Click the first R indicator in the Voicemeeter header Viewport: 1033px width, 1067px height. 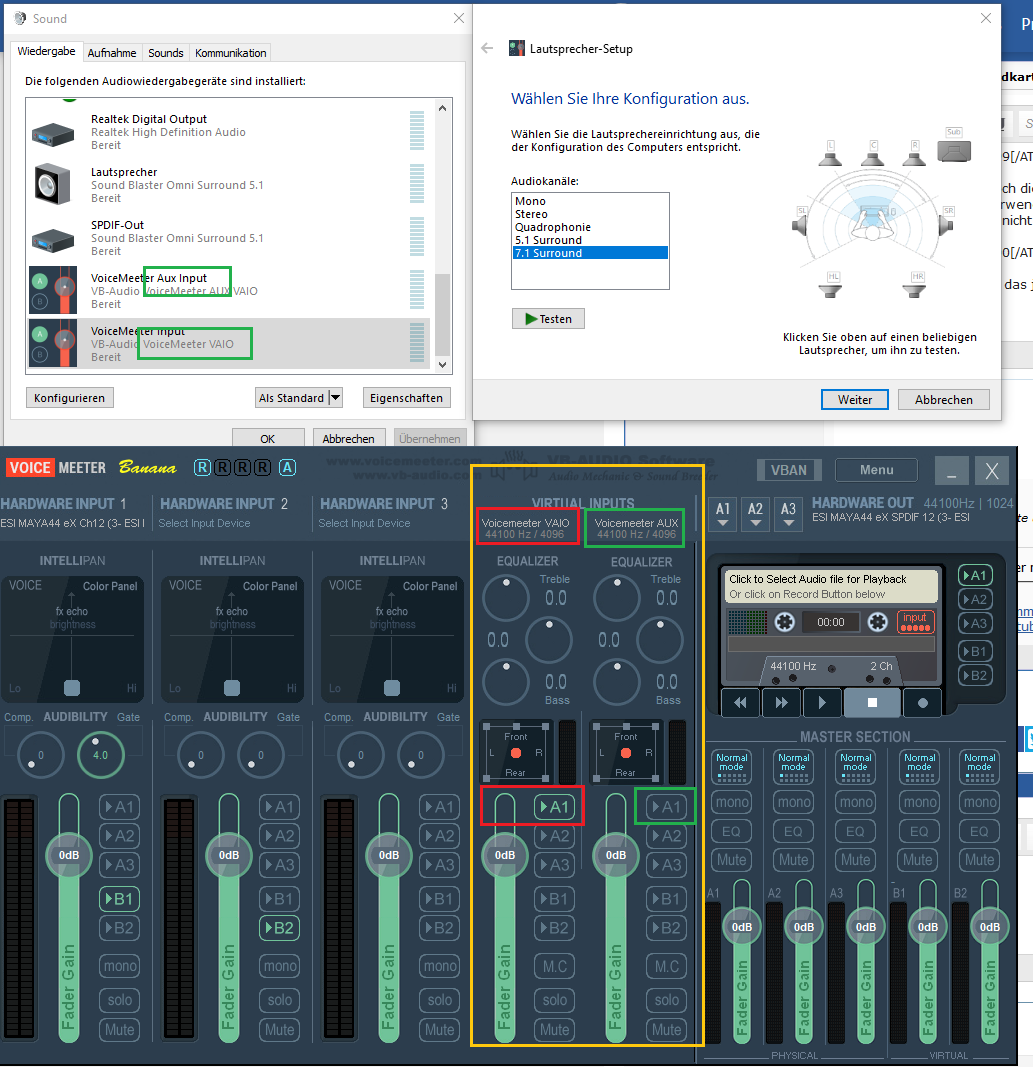201,467
